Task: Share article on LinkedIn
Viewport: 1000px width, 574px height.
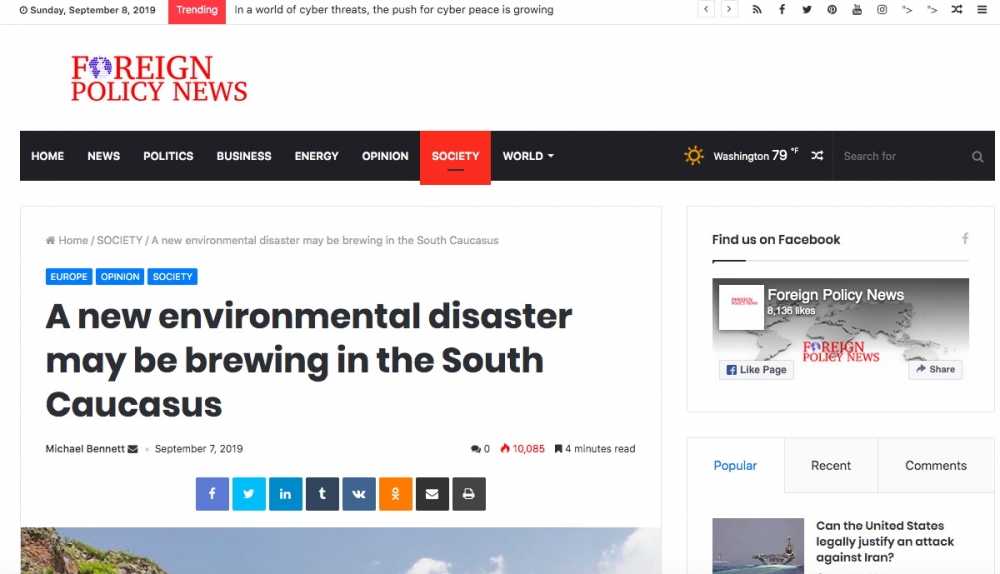Action: pyautogui.click(x=285, y=494)
